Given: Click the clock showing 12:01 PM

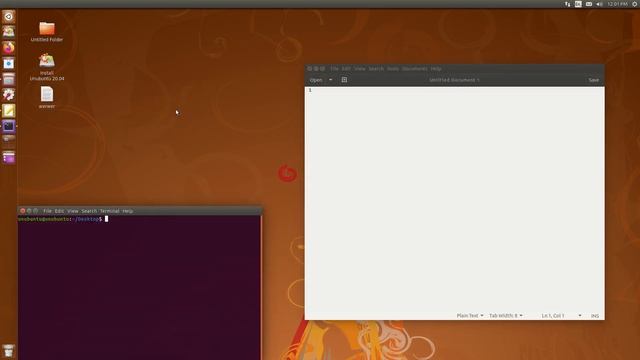Looking at the screenshot, I should 617,4.
